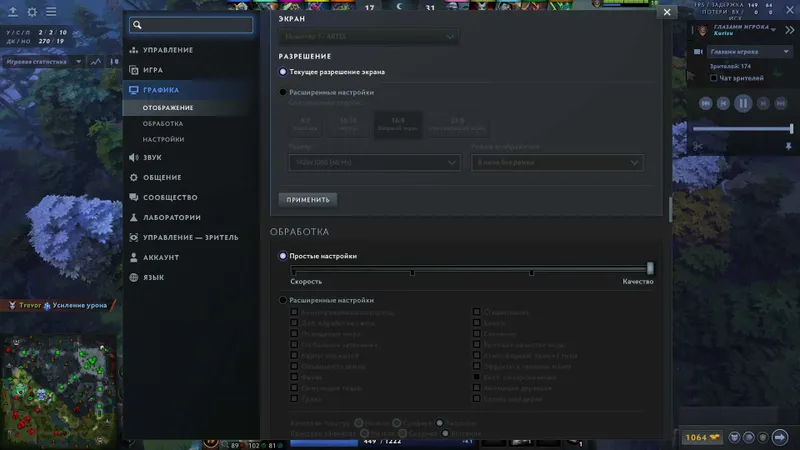Select Расширенные настройки resolution radio
800x450 pixels.
(283, 92)
